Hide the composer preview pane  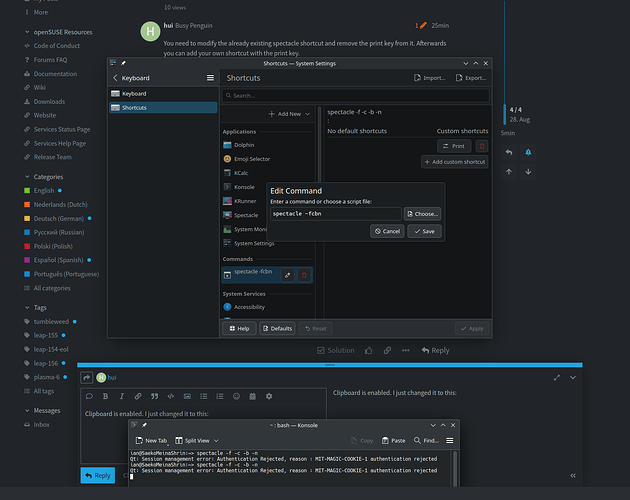click(x=573, y=475)
